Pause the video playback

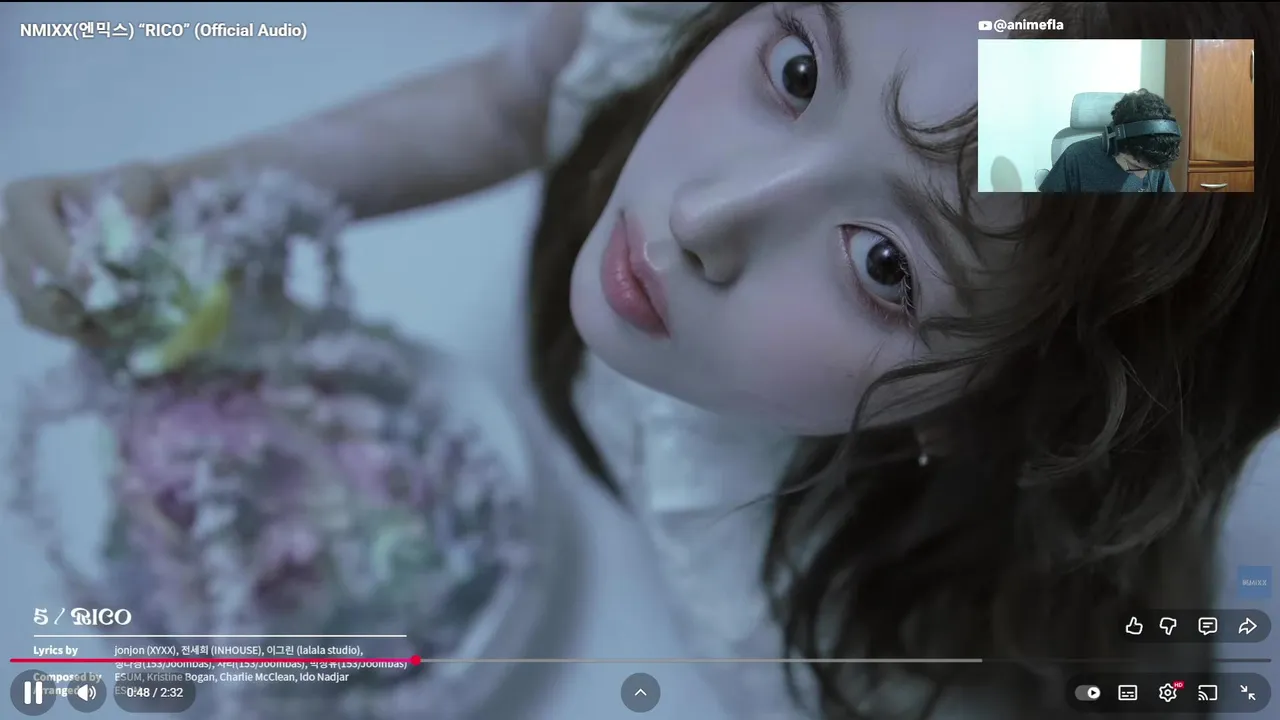[33, 692]
